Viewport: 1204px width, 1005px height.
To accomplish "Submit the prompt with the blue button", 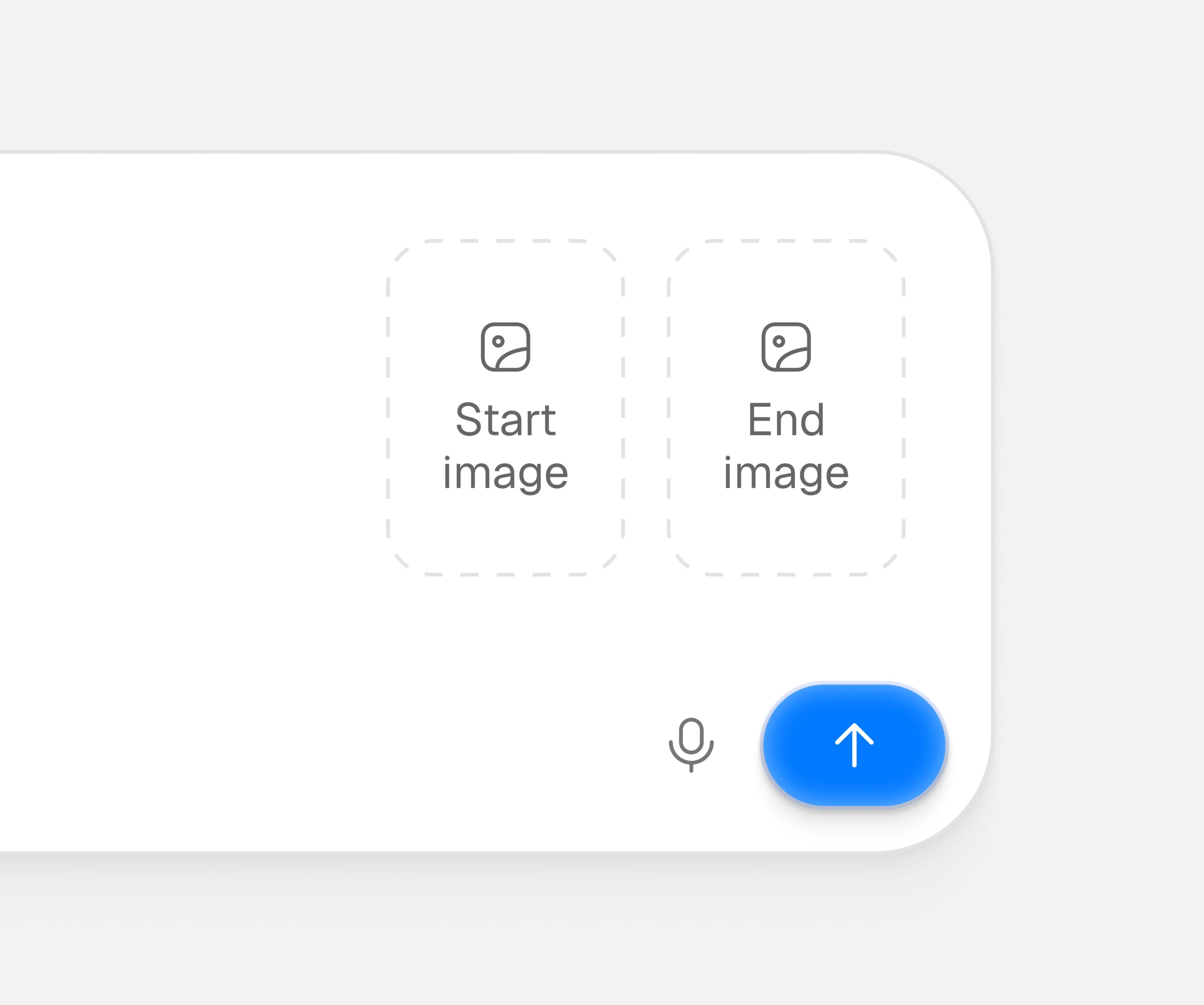I will (x=854, y=745).
